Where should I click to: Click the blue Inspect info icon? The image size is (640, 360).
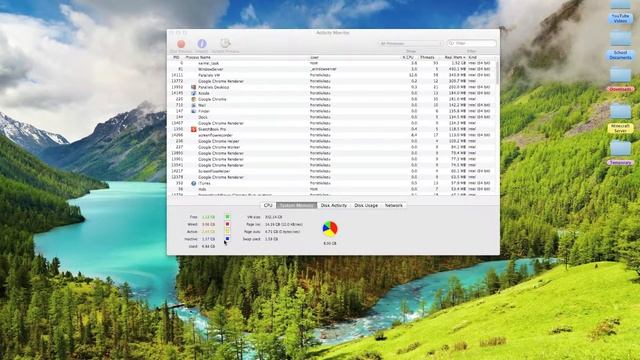pyautogui.click(x=202, y=43)
